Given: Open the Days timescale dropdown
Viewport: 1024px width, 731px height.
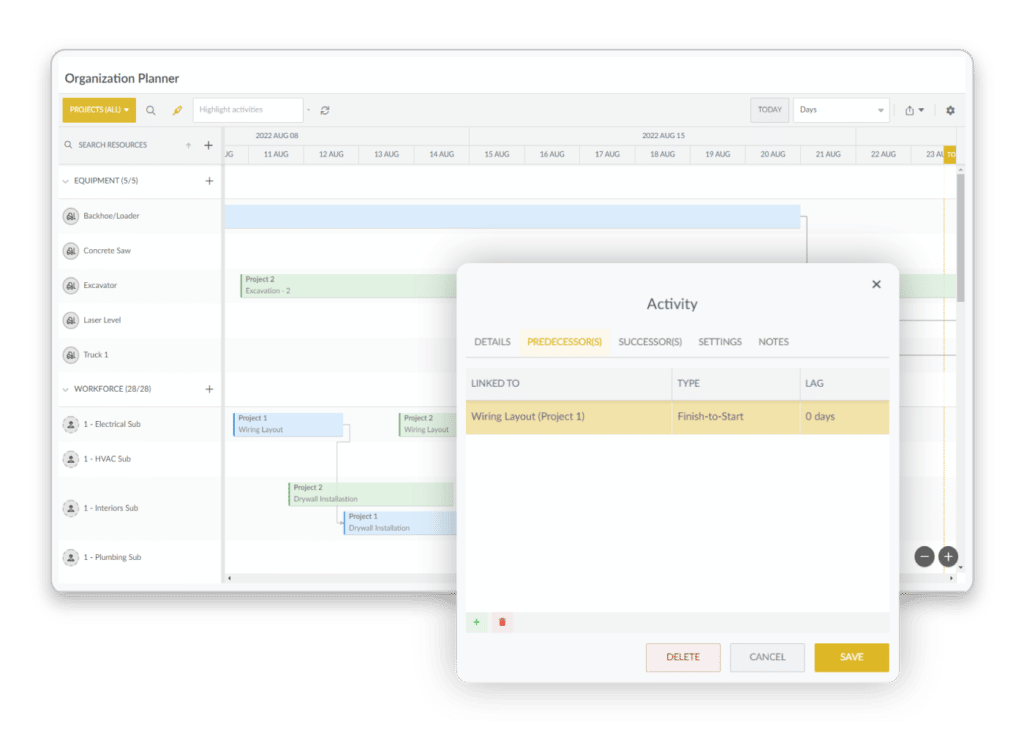Looking at the screenshot, I should click(x=840, y=110).
